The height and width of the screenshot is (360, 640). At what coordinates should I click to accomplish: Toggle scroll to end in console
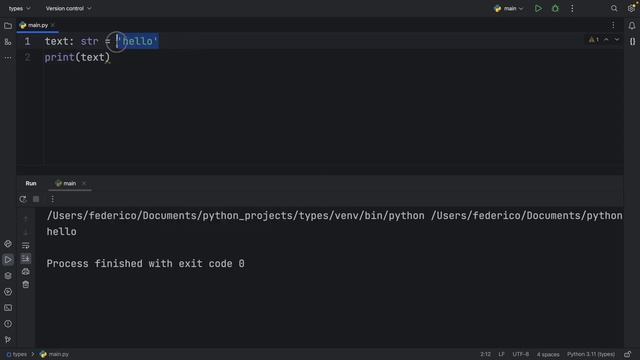26,258
